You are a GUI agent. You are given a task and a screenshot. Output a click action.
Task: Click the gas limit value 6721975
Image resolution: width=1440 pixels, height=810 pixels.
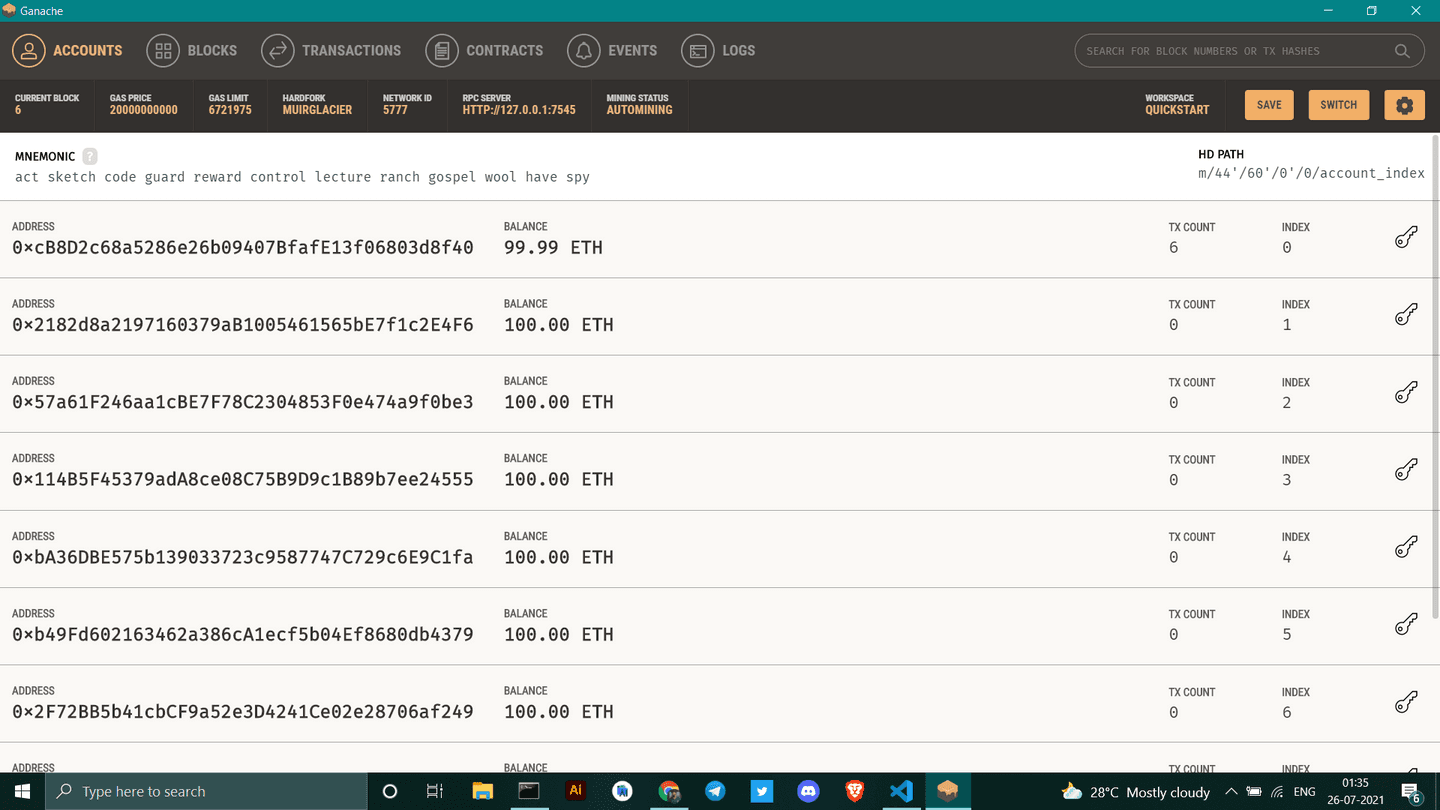click(x=230, y=110)
